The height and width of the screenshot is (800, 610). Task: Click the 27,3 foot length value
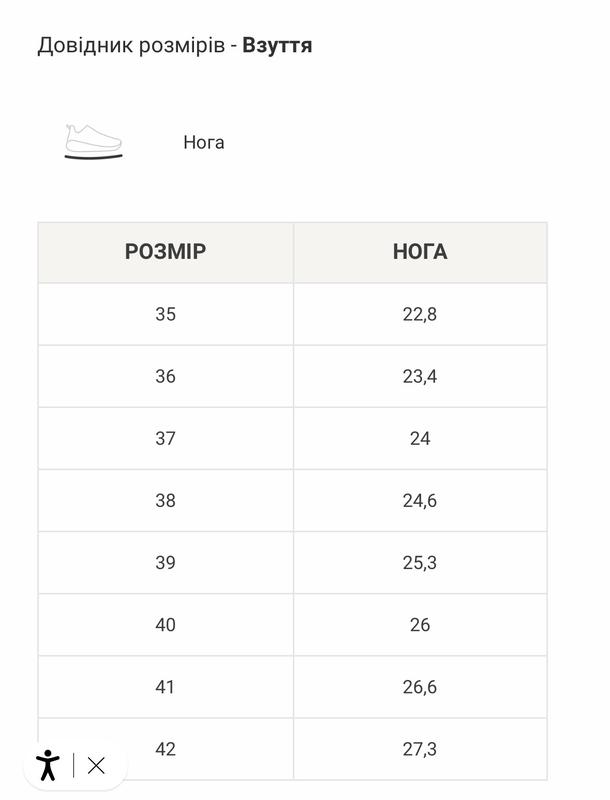tap(420, 749)
